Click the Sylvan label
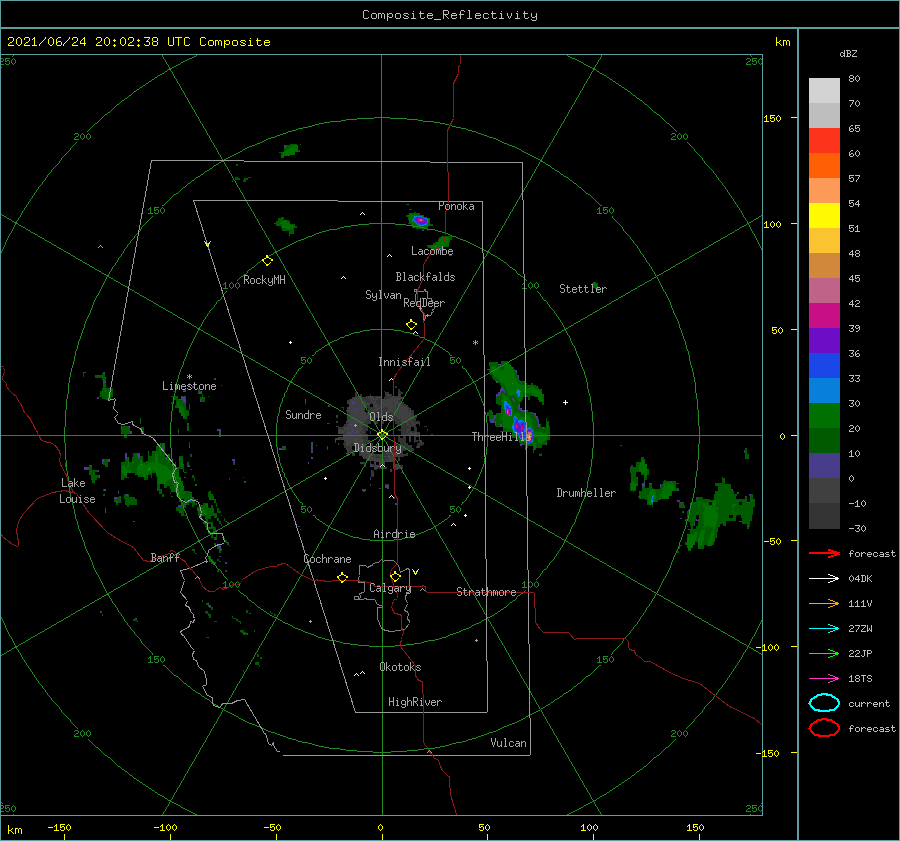Image resolution: width=900 pixels, height=841 pixels. point(383,295)
